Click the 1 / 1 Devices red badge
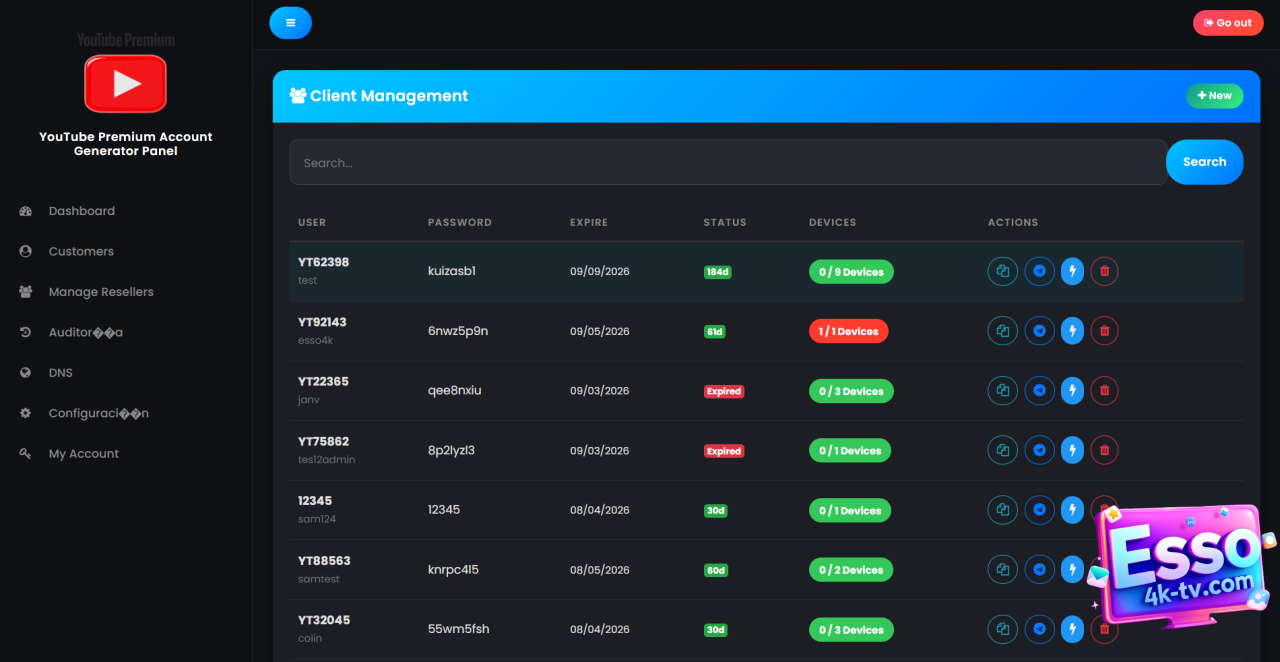The image size is (1280, 662). pyautogui.click(x=848, y=331)
